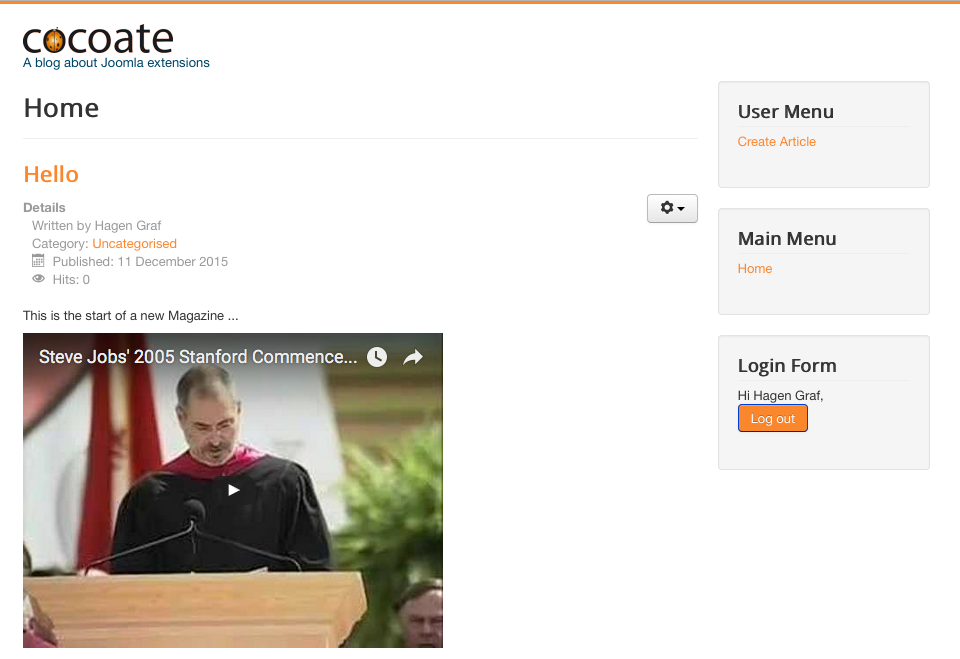Open the video title link
The height and width of the screenshot is (659, 960).
tap(198, 357)
